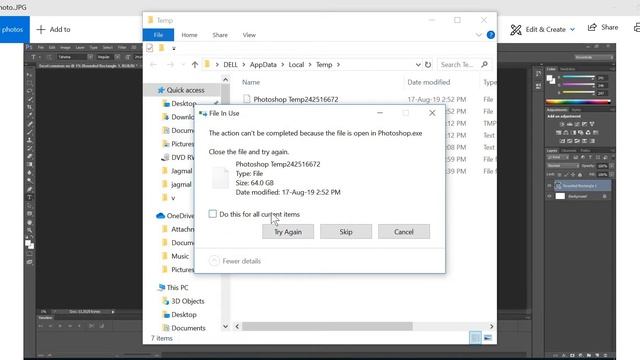Viewport: 640px width, 360px height.
Task: Hide the Background layer eye in Photoshop
Action: pos(549,196)
